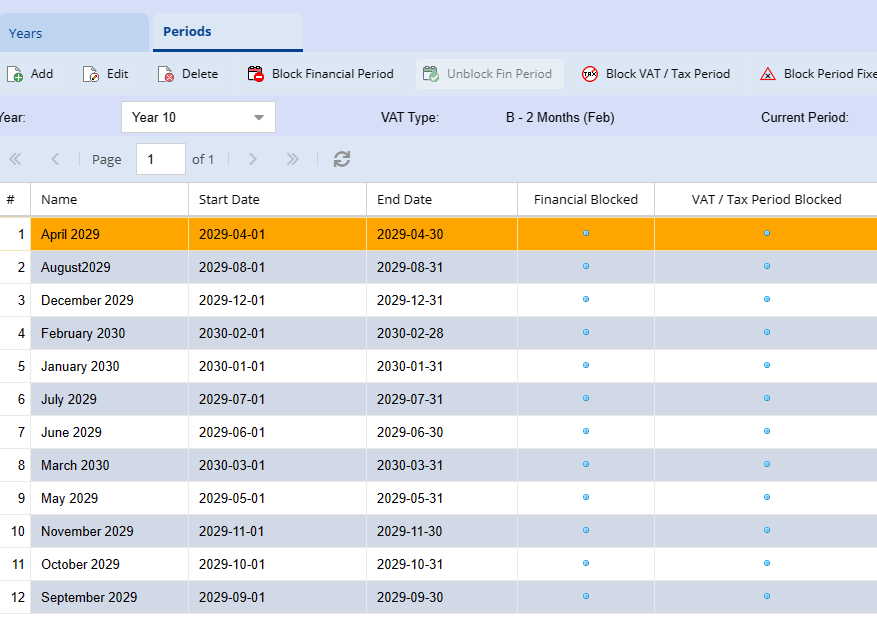Click the Block VAT / Tax Period icon
The width and height of the screenshot is (877, 625).
pyautogui.click(x=590, y=74)
